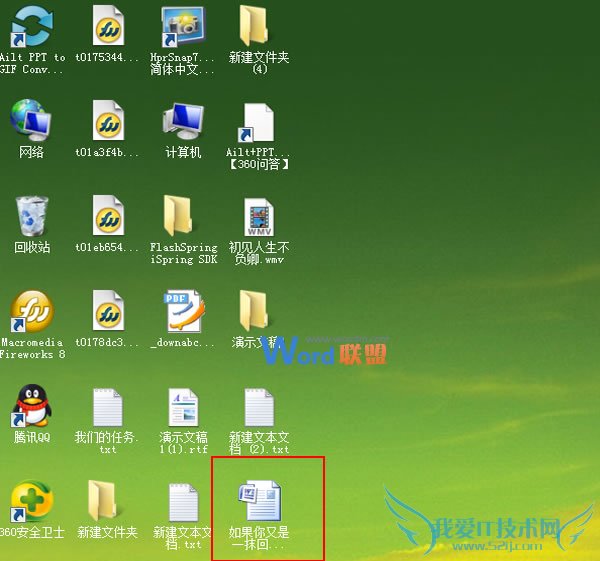
Task: Launch Macromedia Fireworks 8 shortcut
Action: tap(32, 311)
